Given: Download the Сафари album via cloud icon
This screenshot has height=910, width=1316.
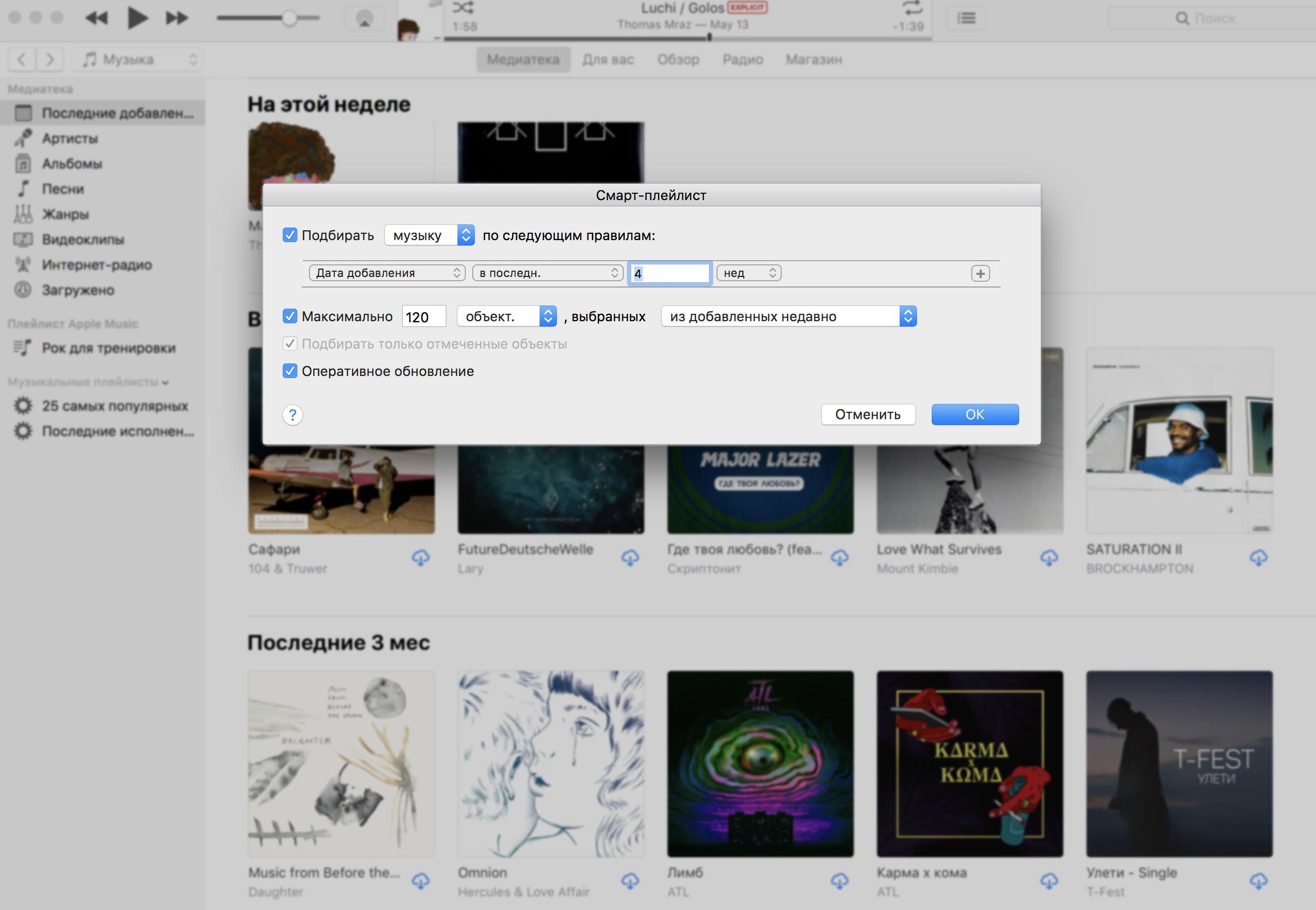Looking at the screenshot, I should pyautogui.click(x=421, y=558).
